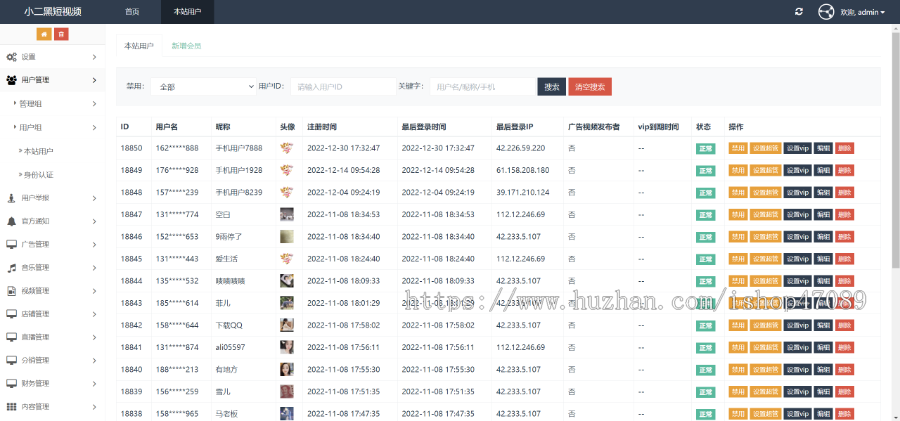
Task: Open 身份认证 item in the sidebar
Action: point(37,175)
